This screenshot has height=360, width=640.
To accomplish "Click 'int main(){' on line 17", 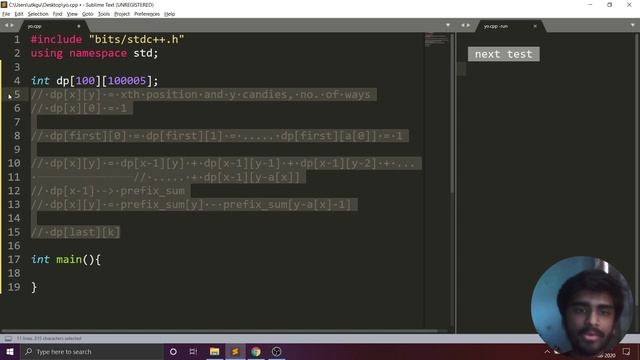I will tap(66, 259).
